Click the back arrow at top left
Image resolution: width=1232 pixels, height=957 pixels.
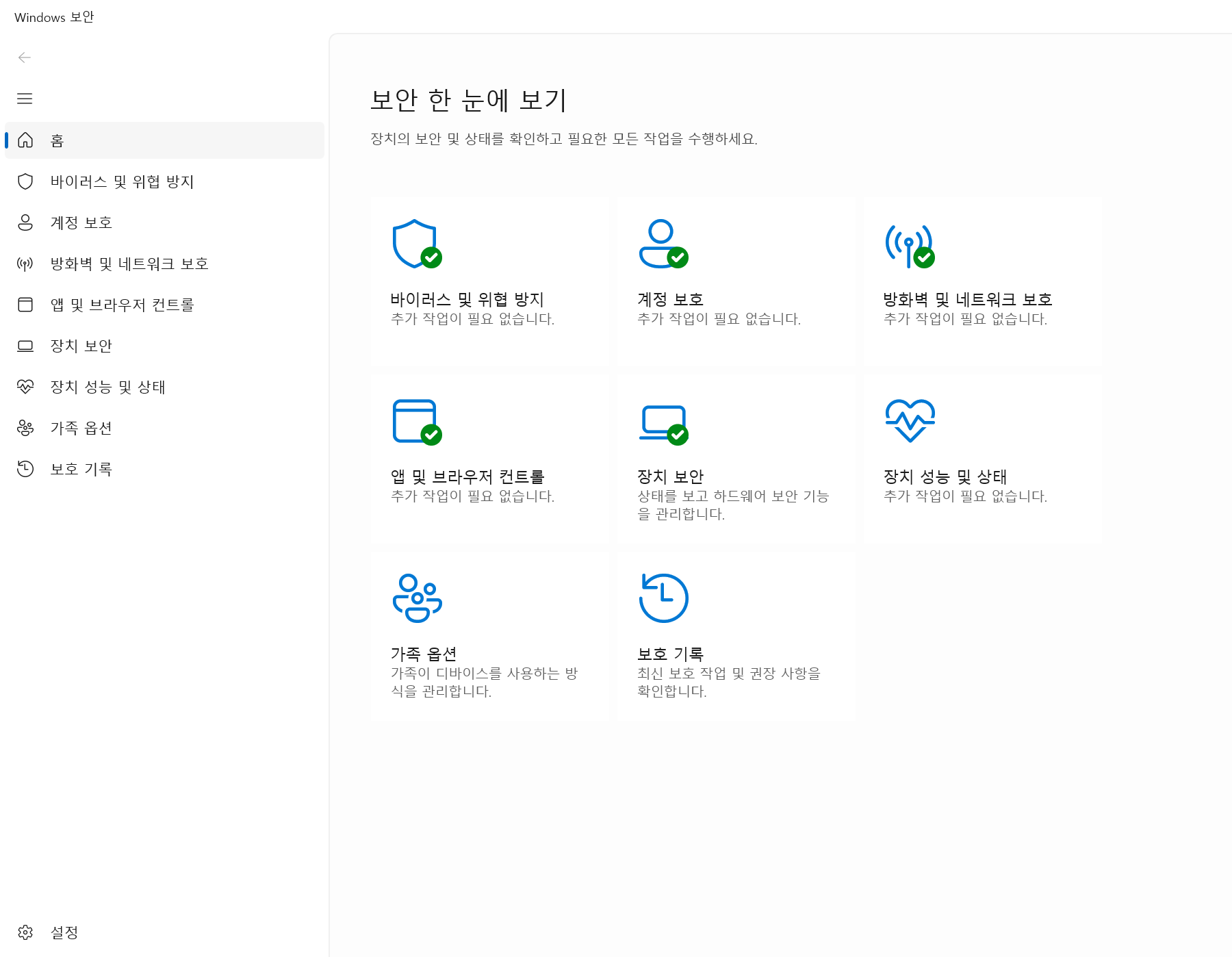click(25, 58)
